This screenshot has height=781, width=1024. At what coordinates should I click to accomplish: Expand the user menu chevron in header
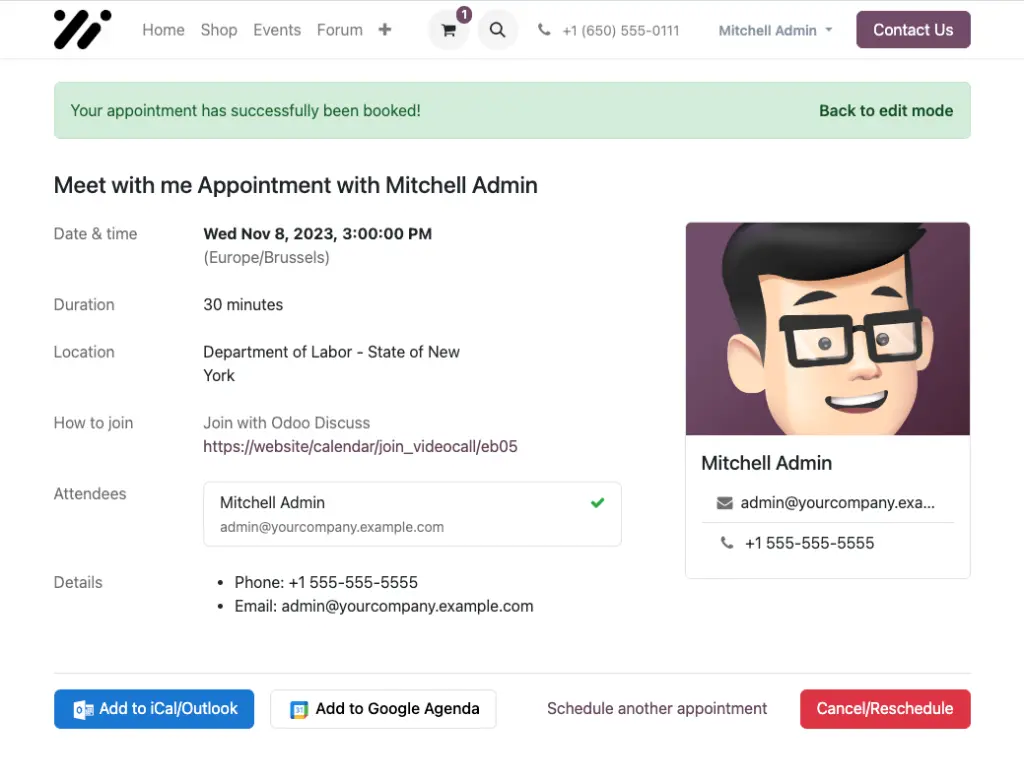click(830, 30)
